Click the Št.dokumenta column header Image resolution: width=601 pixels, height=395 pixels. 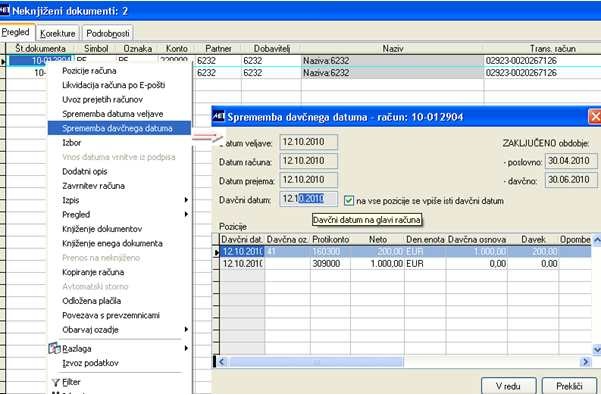(40, 49)
